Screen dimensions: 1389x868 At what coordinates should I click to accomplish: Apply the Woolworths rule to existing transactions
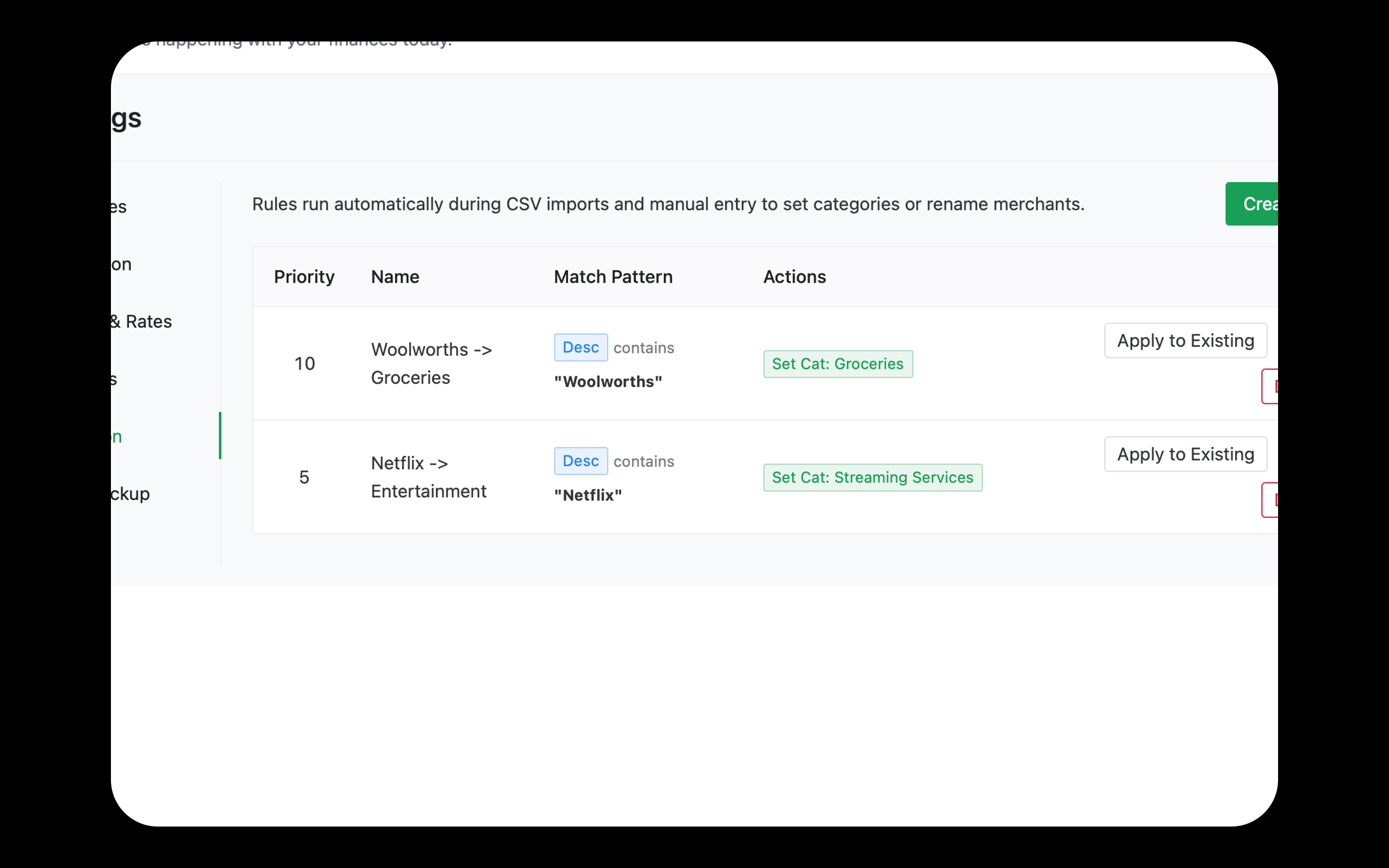tap(1185, 340)
